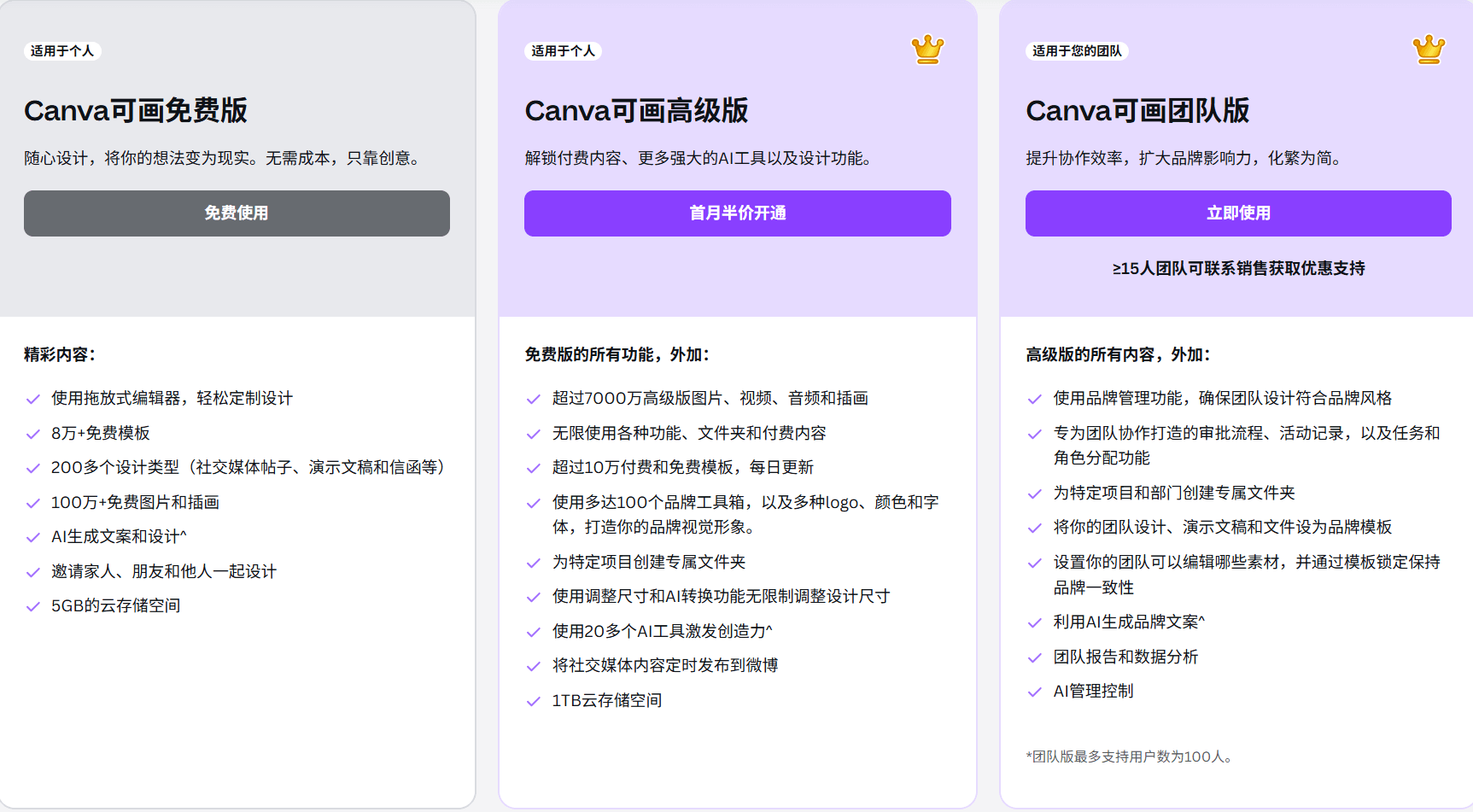Viewport: 1473px width, 812px height.
Task: Click the 免费使用 button
Action: (x=237, y=213)
